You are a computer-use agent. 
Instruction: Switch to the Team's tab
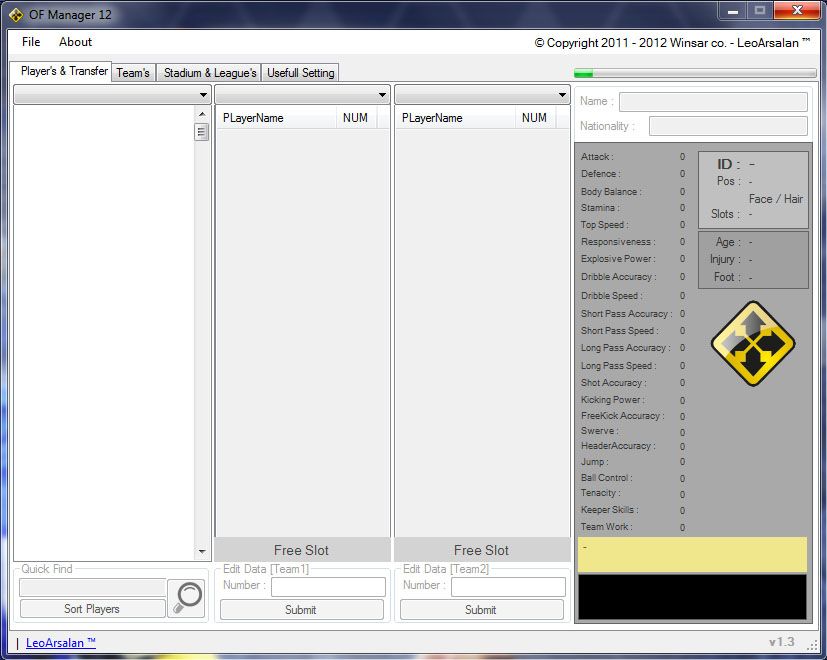133,73
